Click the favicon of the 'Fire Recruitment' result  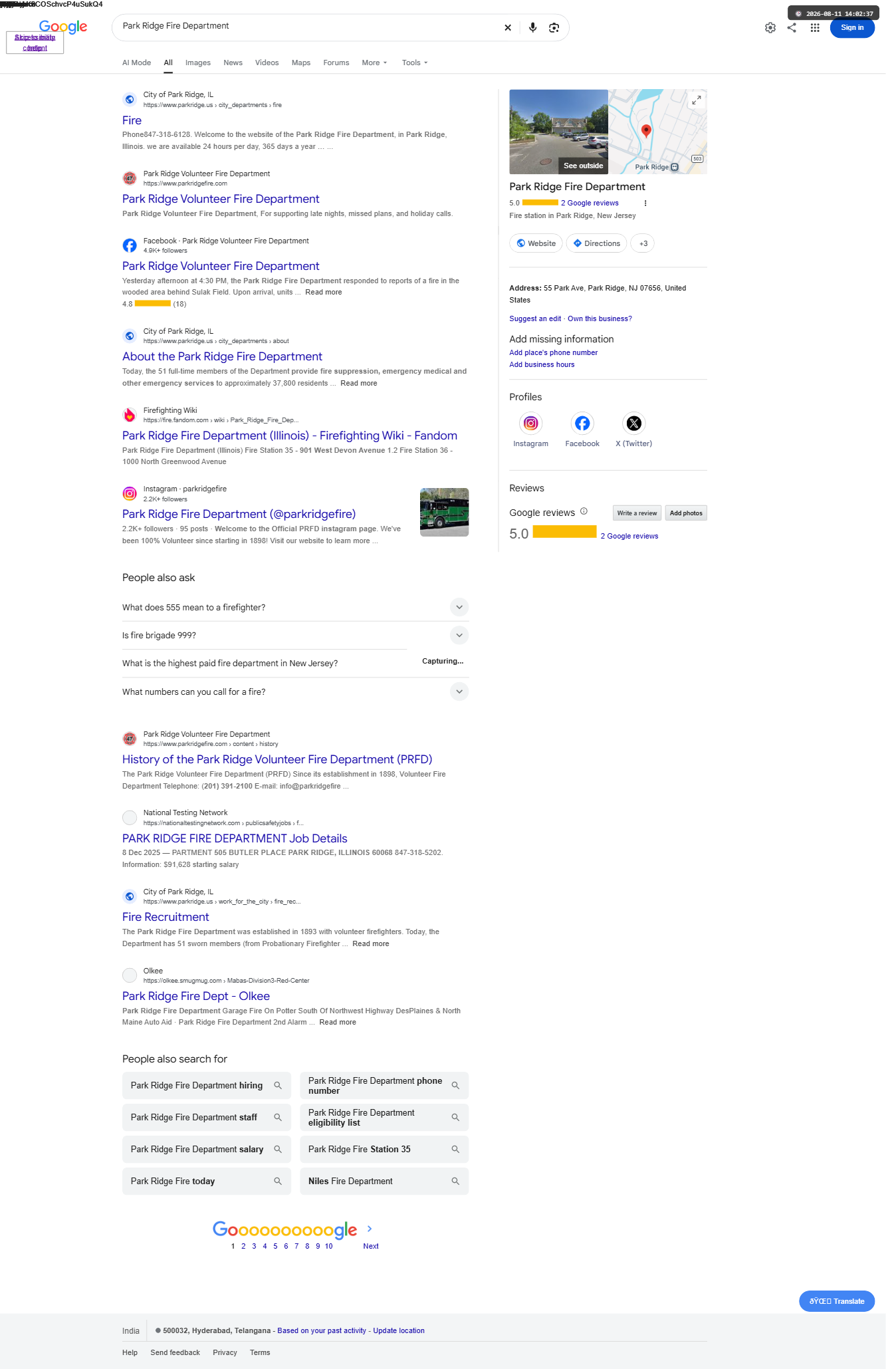[130, 896]
